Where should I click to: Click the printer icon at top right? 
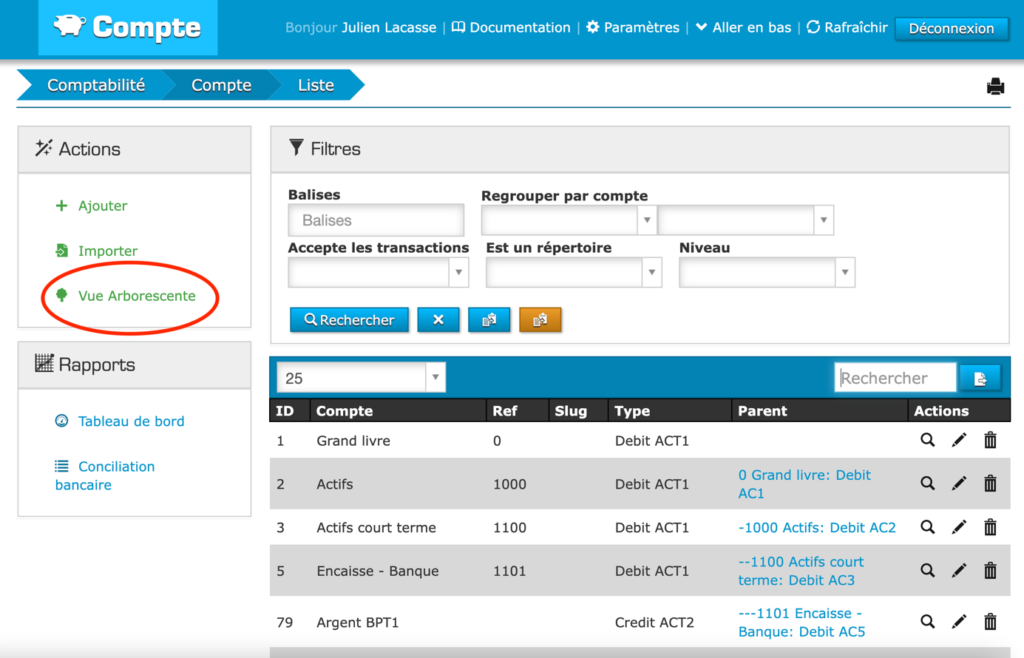point(995,87)
